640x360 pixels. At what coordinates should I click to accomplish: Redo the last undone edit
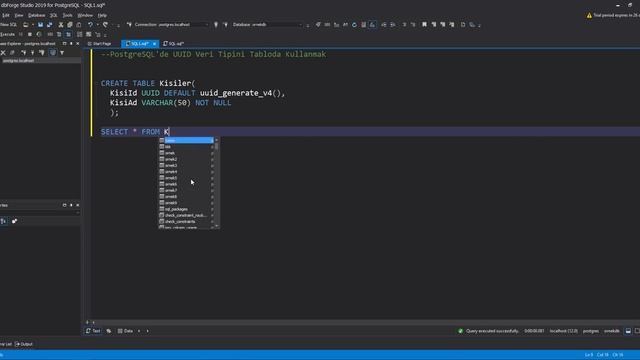pyautogui.click(x=106, y=24)
